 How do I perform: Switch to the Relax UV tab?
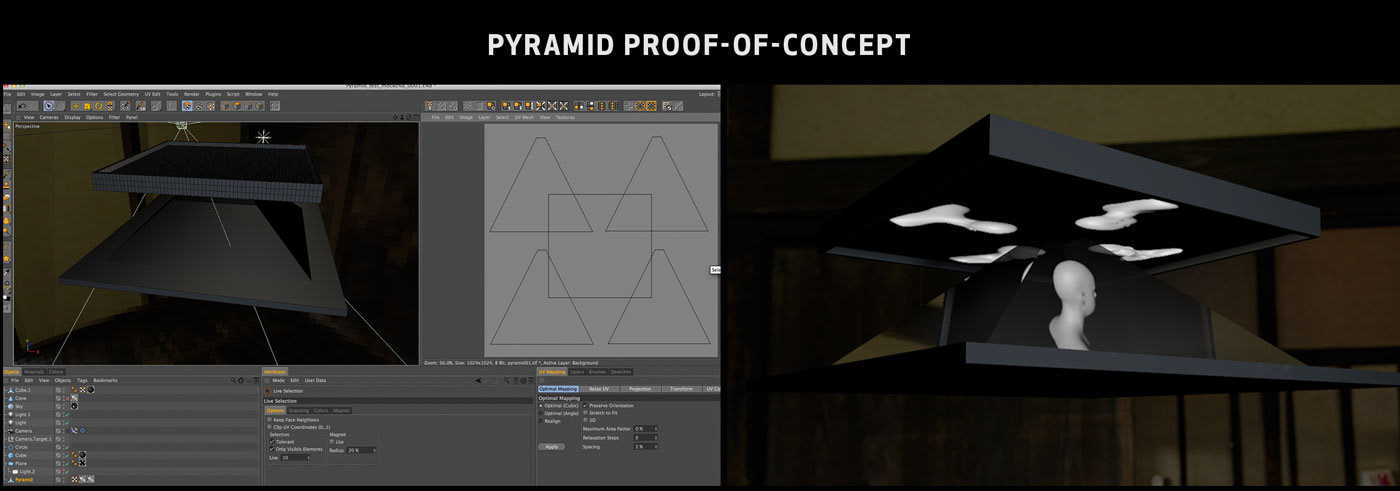click(x=599, y=389)
